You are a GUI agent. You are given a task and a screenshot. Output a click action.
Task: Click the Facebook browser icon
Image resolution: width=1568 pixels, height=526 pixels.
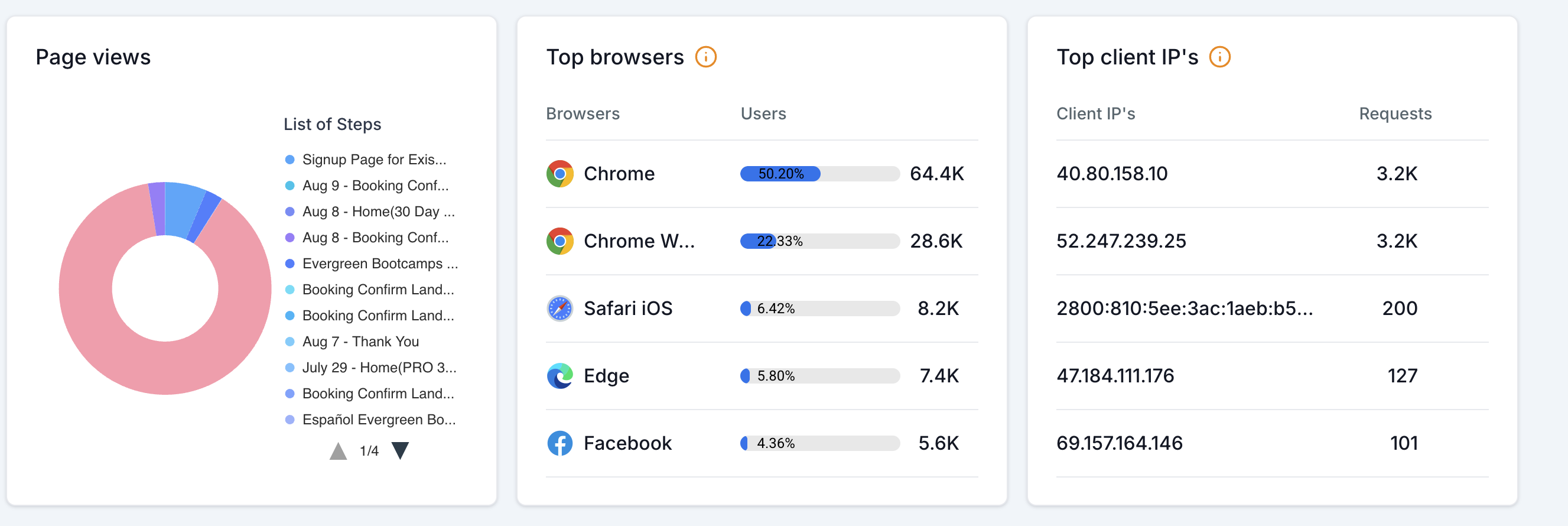pyautogui.click(x=559, y=443)
